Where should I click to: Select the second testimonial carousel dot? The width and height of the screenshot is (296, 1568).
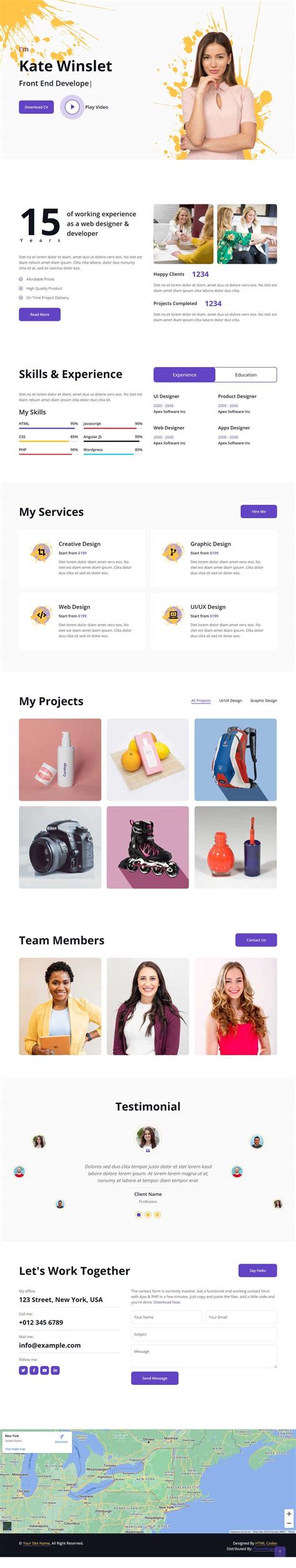[148, 1214]
